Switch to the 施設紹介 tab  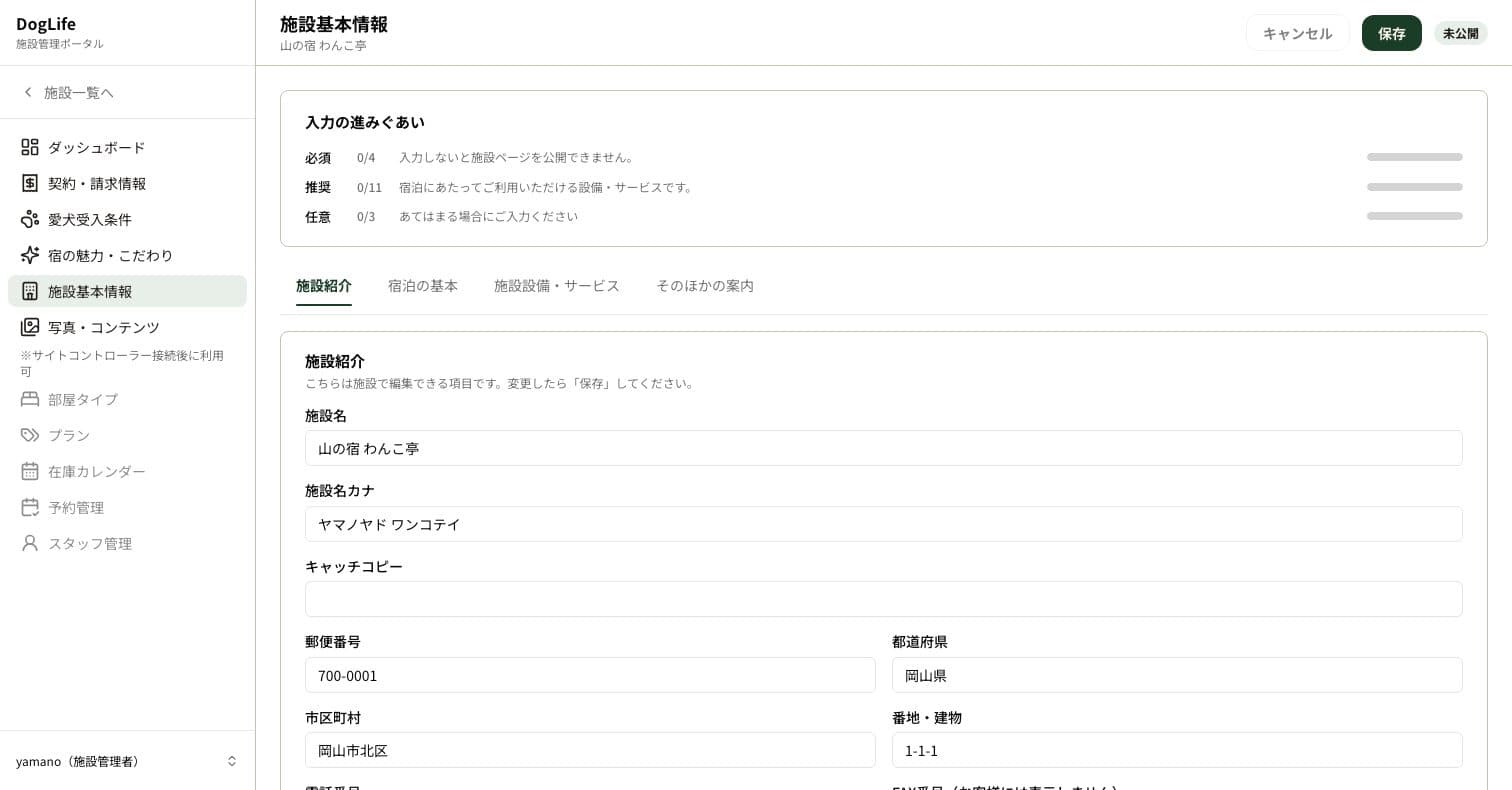tap(324, 286)
